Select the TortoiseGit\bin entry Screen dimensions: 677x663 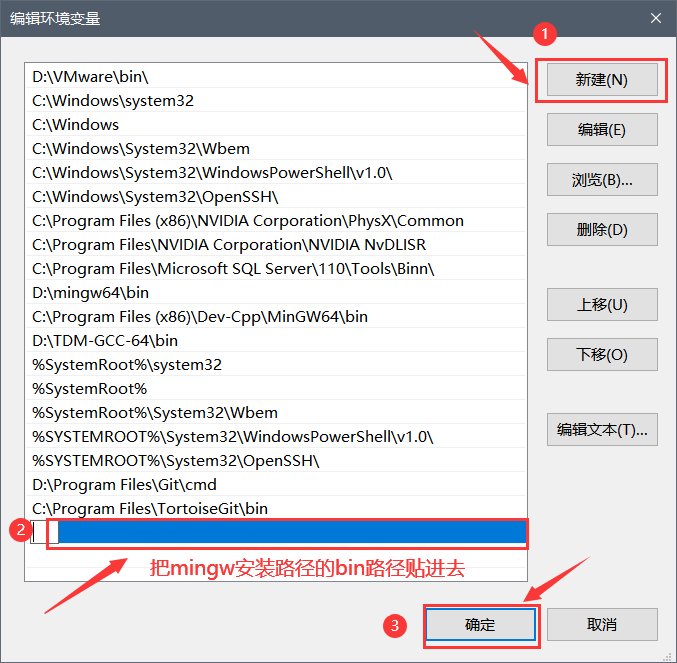[x=276, y=508]
